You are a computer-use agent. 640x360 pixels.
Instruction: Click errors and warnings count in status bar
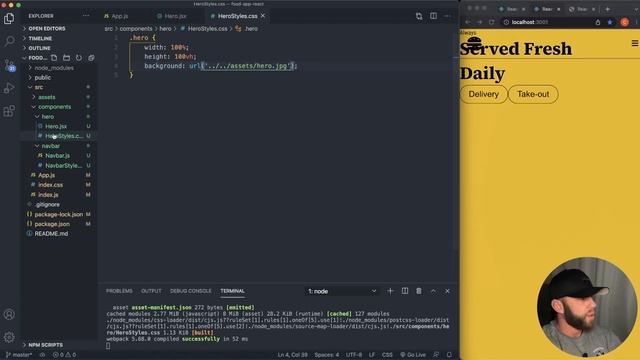pyautogui.click(x=64, y=355)
